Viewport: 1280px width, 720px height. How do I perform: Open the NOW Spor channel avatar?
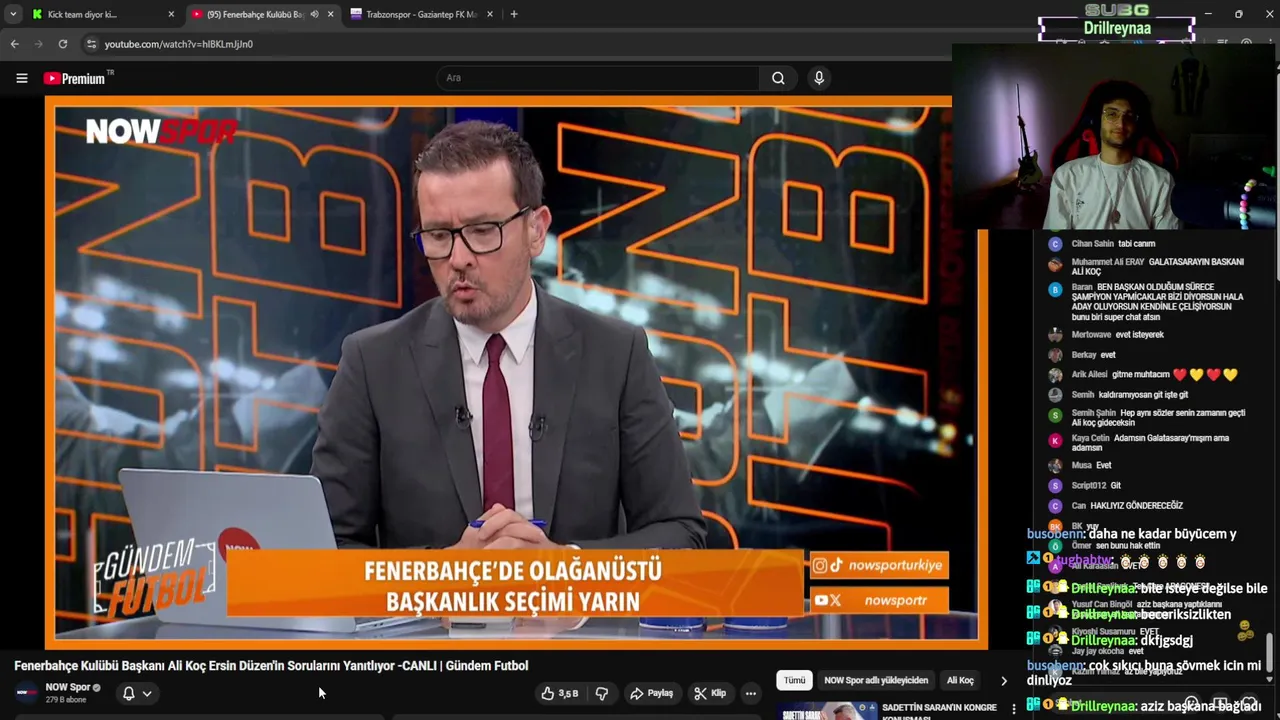tap(27, 692)
